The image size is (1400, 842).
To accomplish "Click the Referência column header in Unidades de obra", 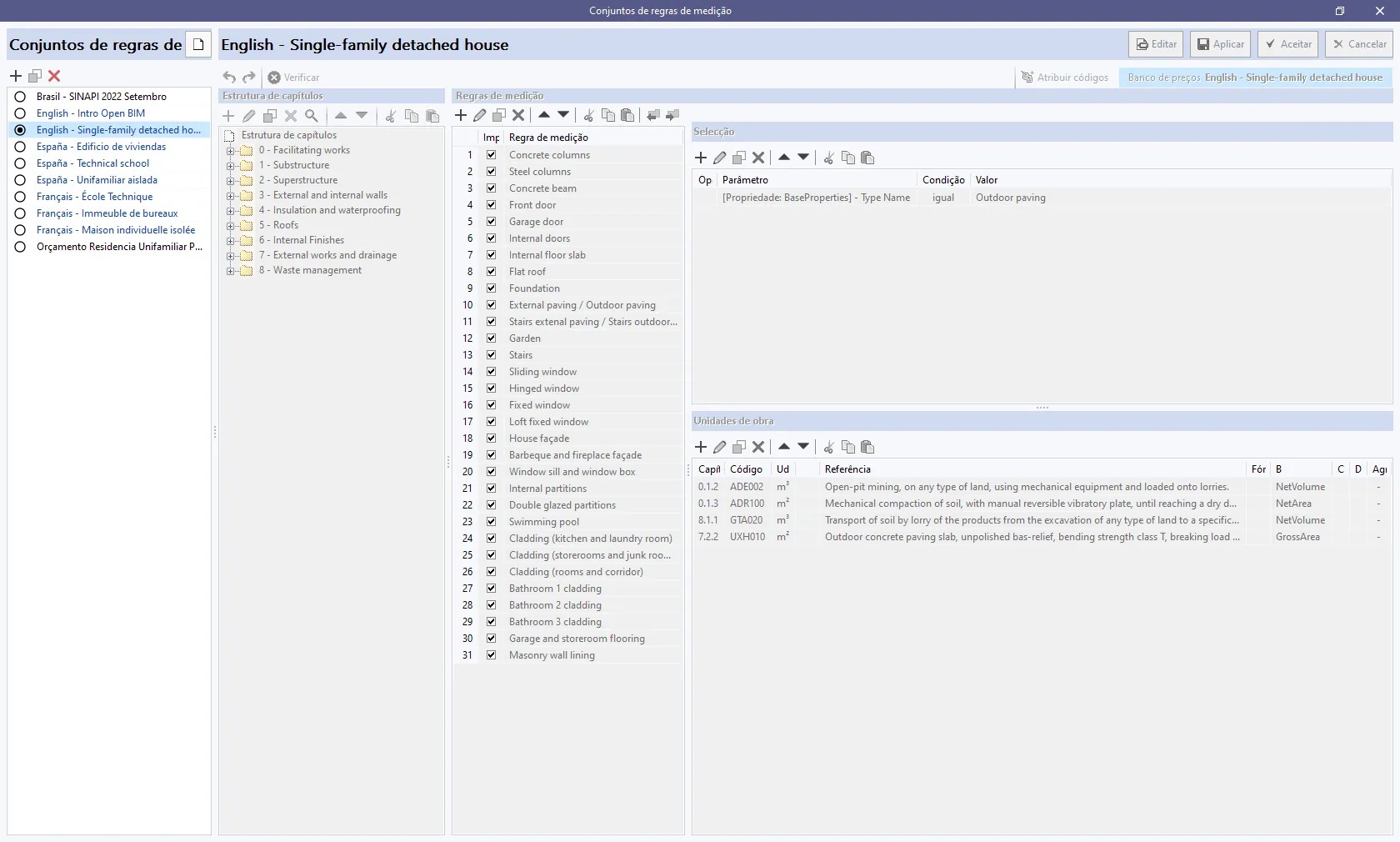I will click(x=1032, y=469).
